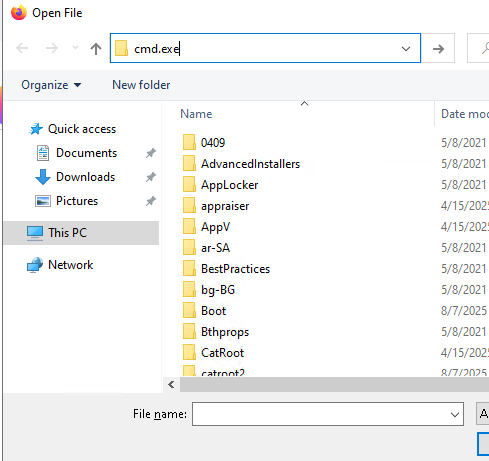Click the pin icon beside Documents
This screenshot has height=461, width=489.
pyautogui.click(x=151, y=153)
